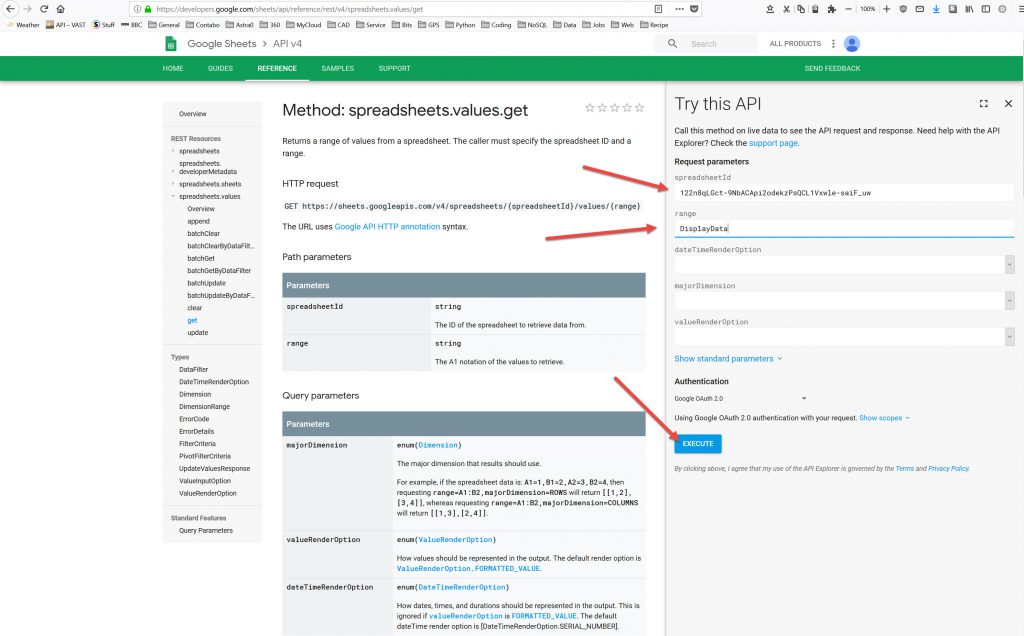Click into the range input field
This screenshot has width=1024, height=636.
click(x=844, y=229)
